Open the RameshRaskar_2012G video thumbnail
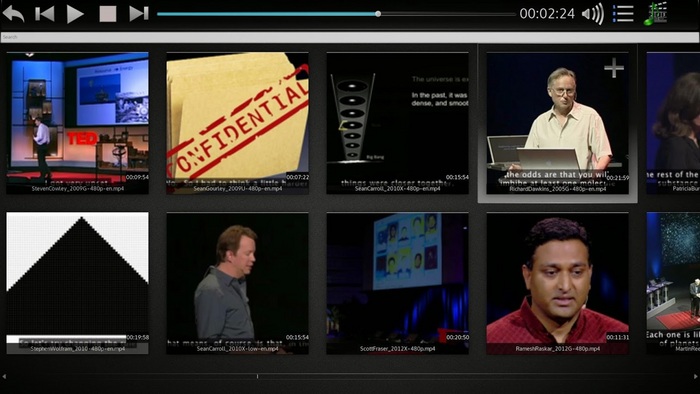This screenshot has width=700, height=394. point(558,283)
